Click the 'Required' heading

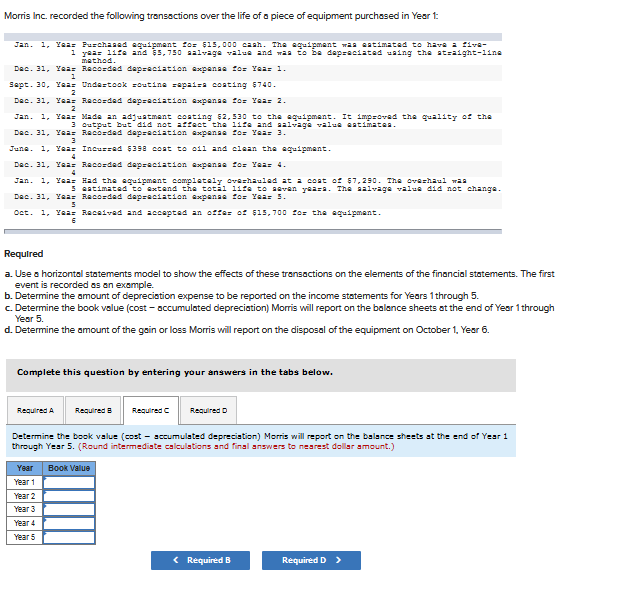point(24,254)
